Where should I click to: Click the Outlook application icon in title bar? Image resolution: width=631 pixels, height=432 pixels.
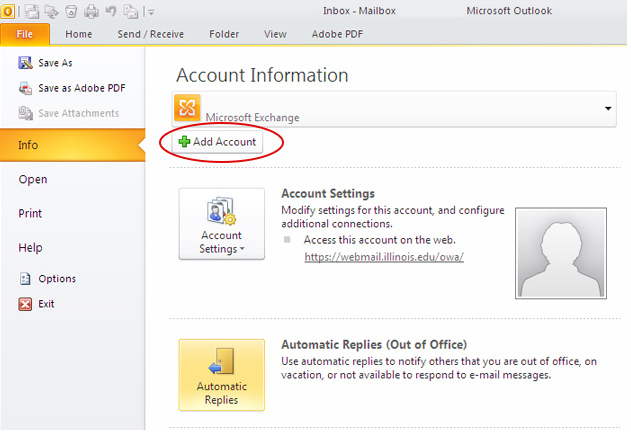[8, 11]
